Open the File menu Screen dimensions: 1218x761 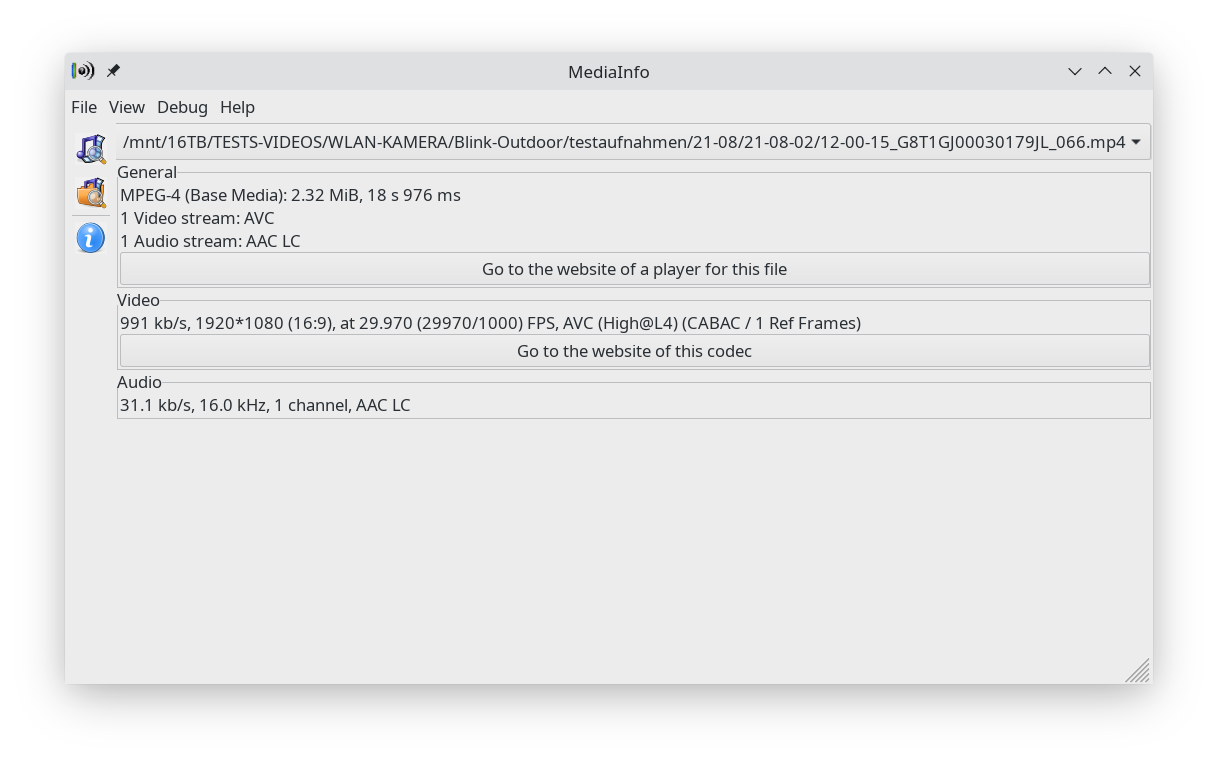(84, 107)
